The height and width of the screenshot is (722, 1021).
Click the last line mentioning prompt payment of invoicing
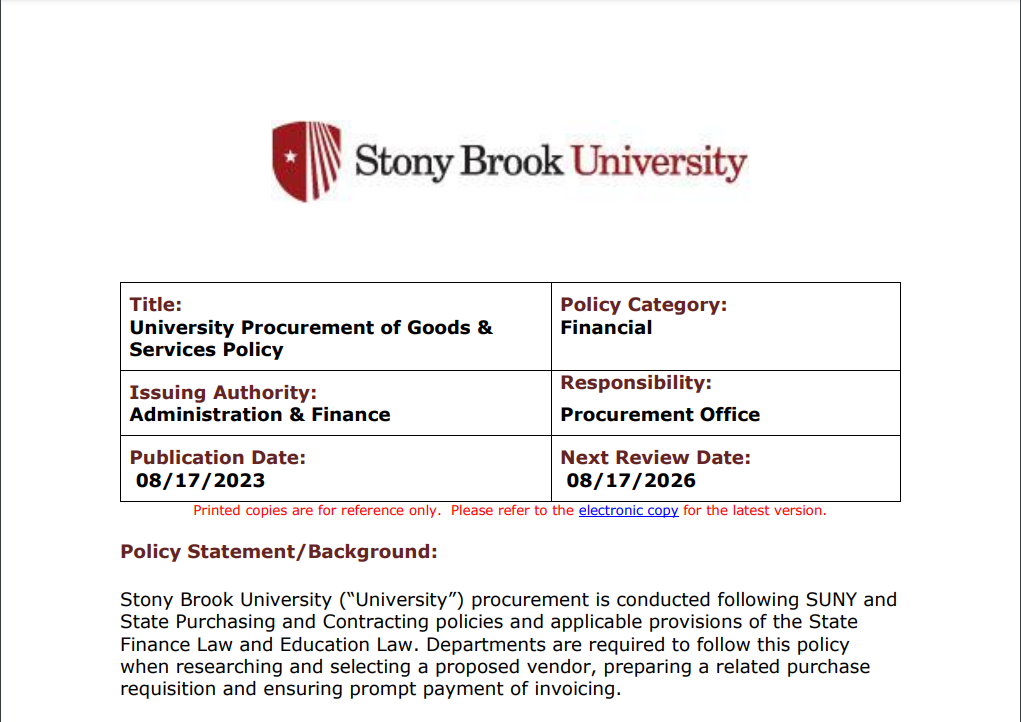(x=370, y=689)
